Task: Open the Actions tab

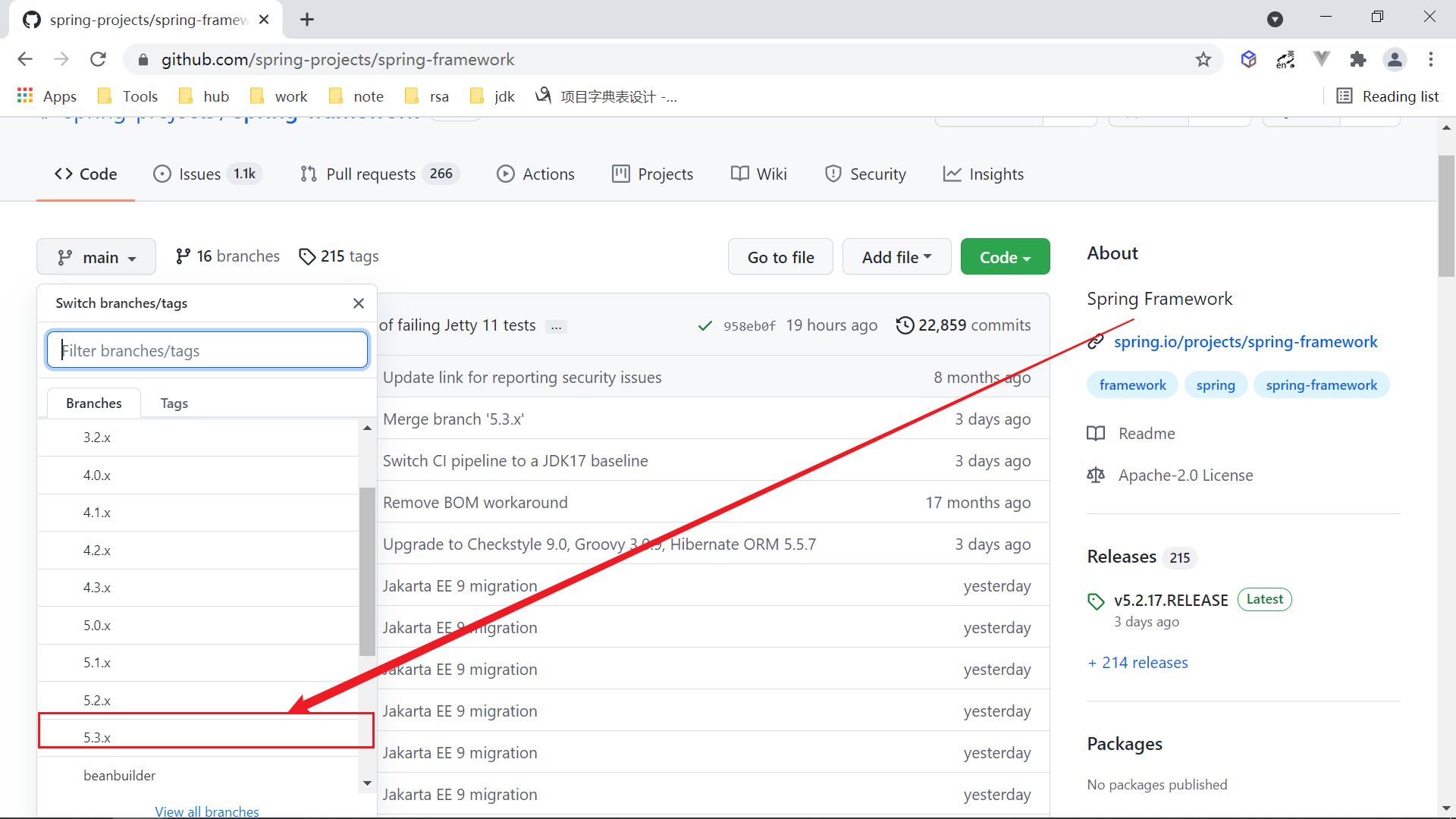Action: pyautogui.click(x=535, y=174)
